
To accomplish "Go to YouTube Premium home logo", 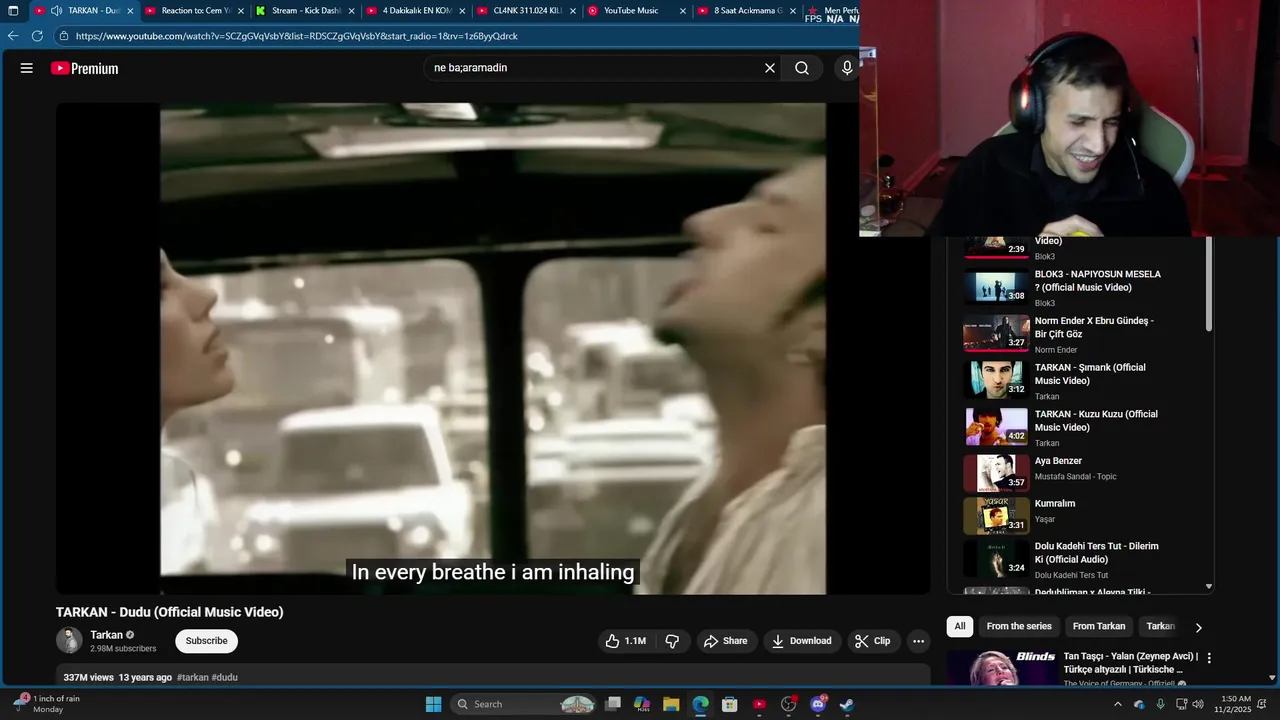I will tap(85, 68).
